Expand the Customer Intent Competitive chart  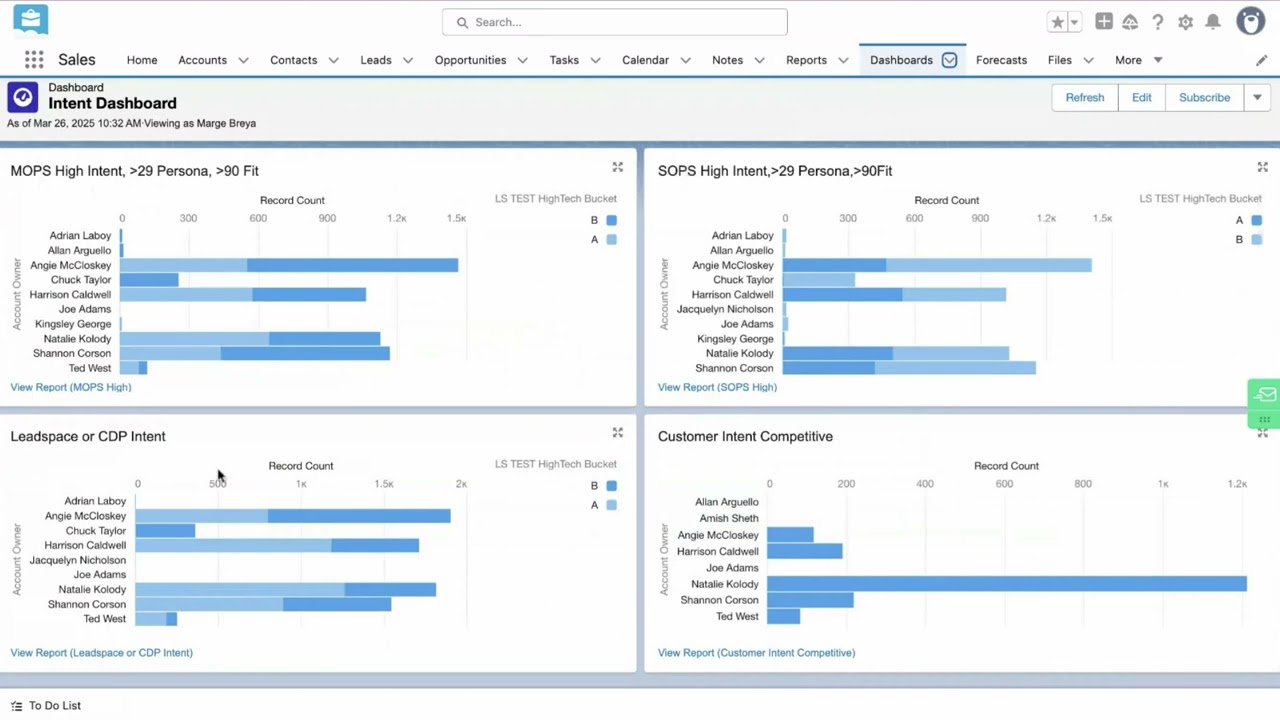(x=1262, y=433)
